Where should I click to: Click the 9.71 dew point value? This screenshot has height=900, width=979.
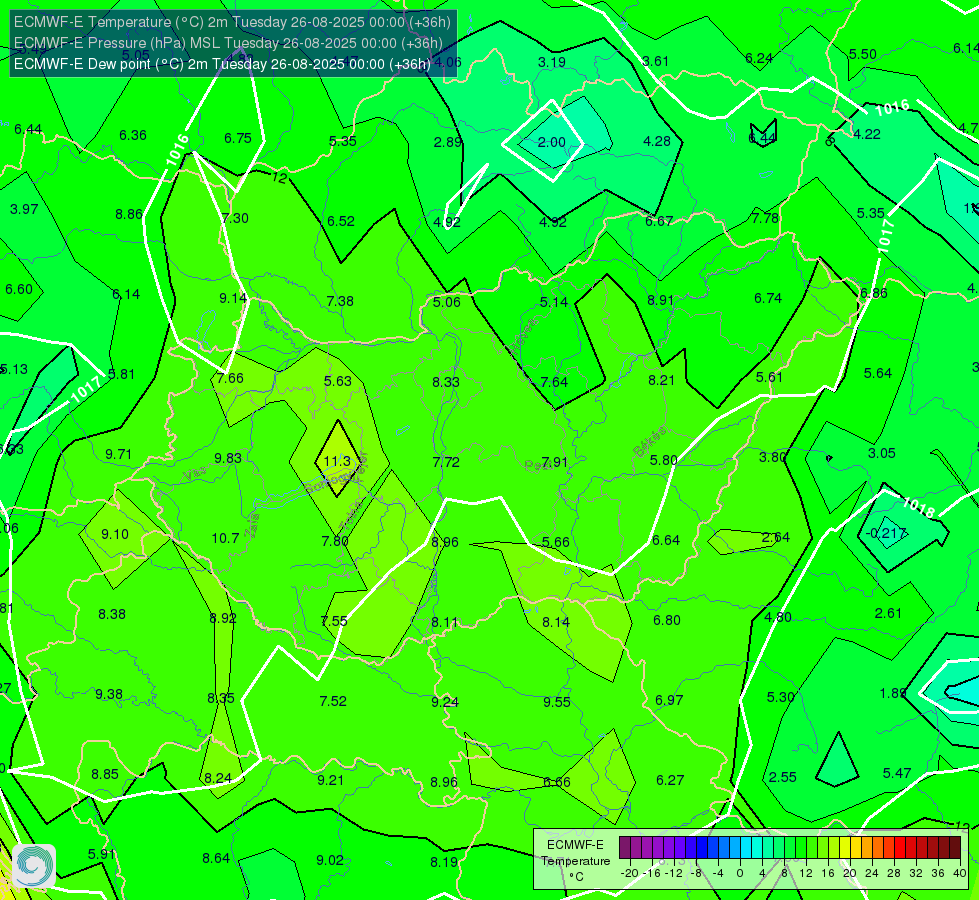click(x=119, y=454)
